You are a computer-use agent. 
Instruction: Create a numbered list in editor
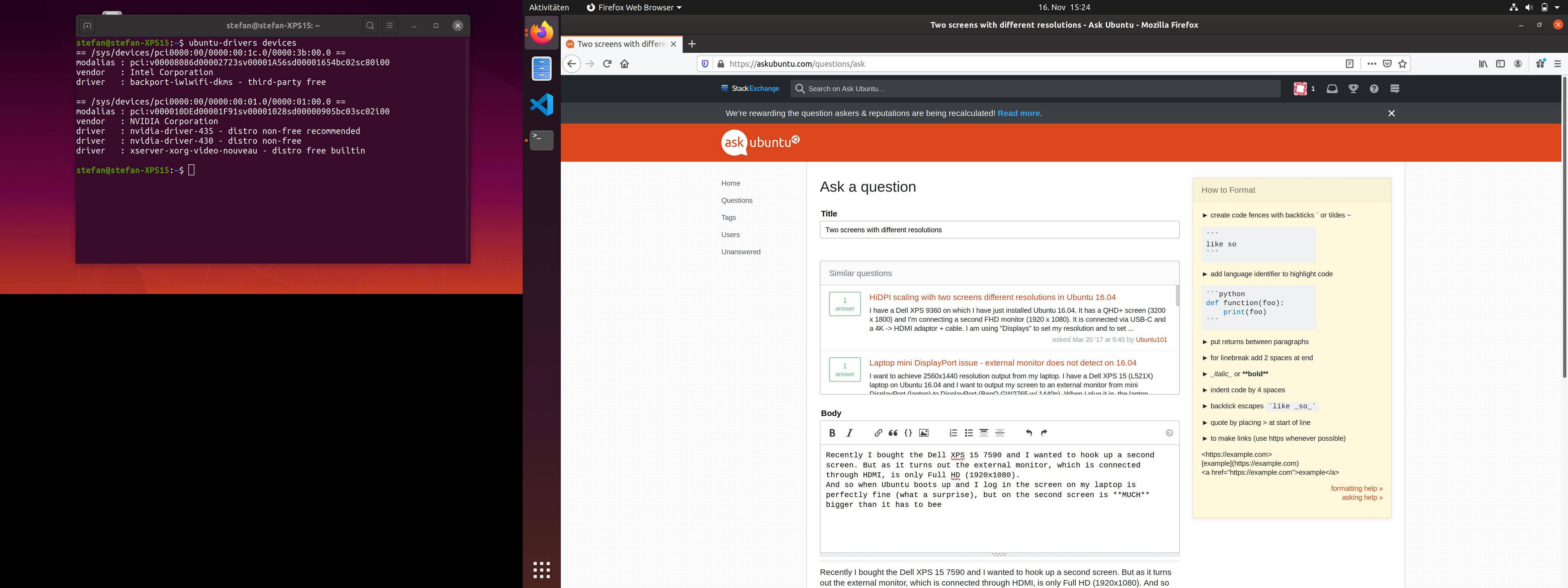coord(953,433)
